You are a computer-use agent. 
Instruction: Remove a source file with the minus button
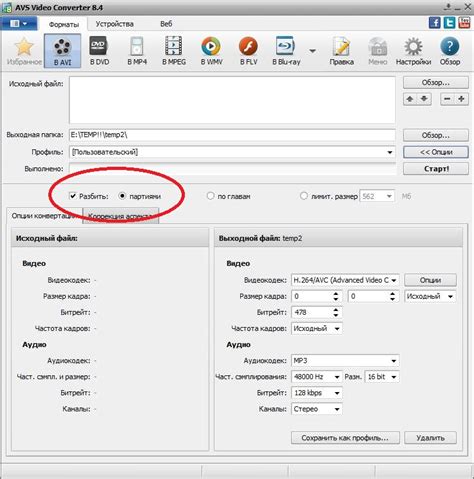tap(447, 99)
